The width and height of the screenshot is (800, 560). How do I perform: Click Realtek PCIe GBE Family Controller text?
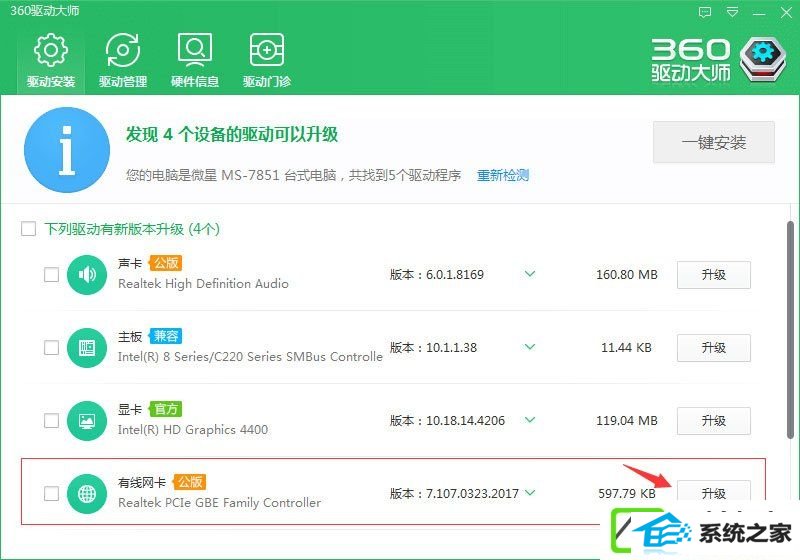tap(219, 503)
